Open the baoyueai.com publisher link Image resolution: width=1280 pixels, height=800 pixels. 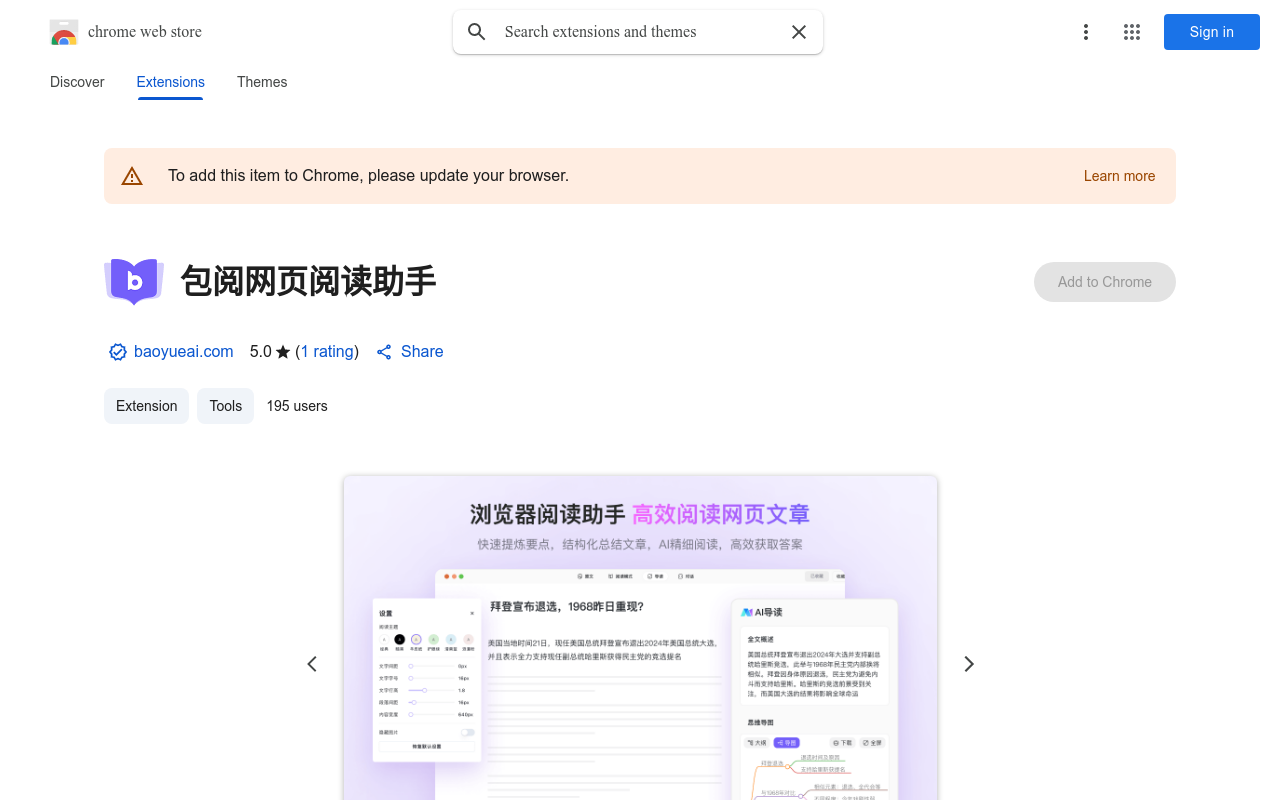(x=184, y=352)
